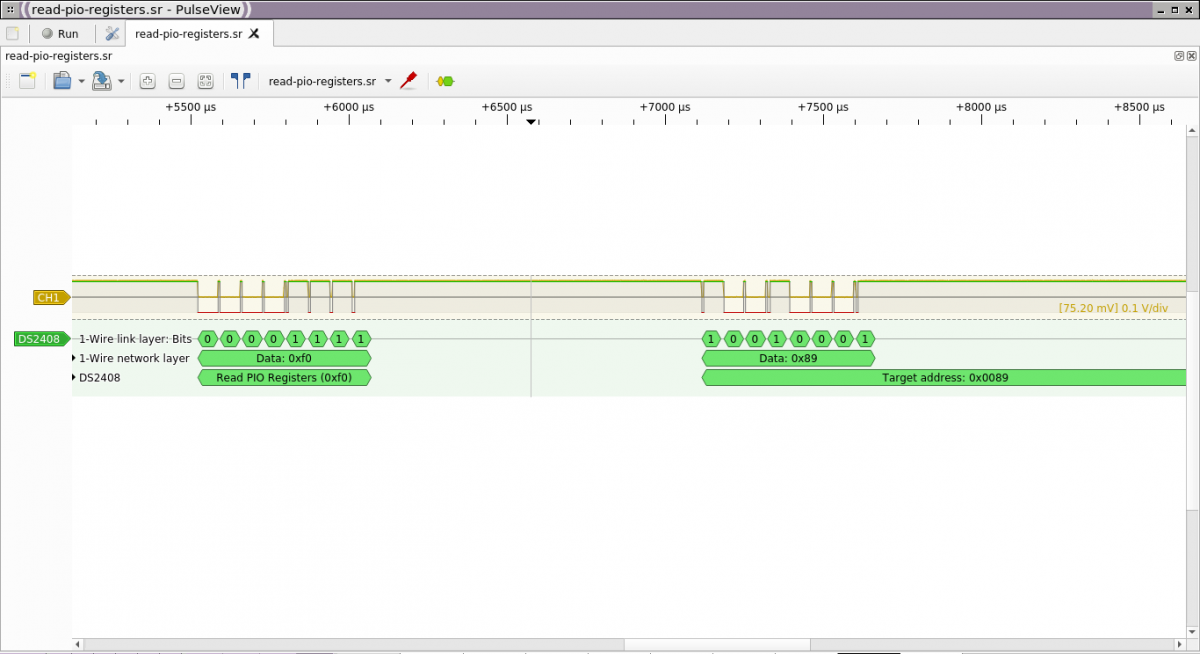1200x654 pixels.
Task: Save the session with the save icon
Action: (101, 81)
